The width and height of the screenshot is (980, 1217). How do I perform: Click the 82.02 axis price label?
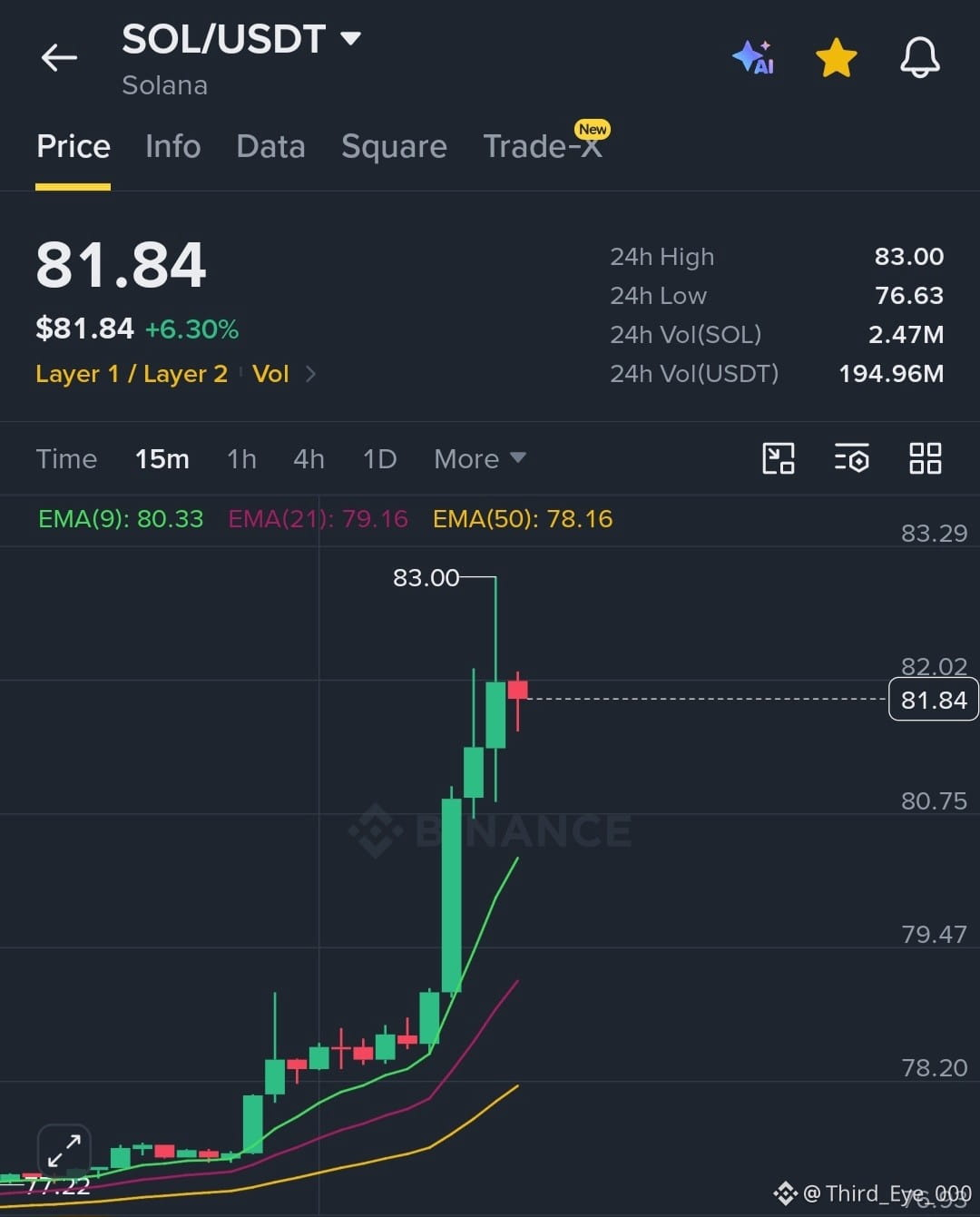[934, 667]
